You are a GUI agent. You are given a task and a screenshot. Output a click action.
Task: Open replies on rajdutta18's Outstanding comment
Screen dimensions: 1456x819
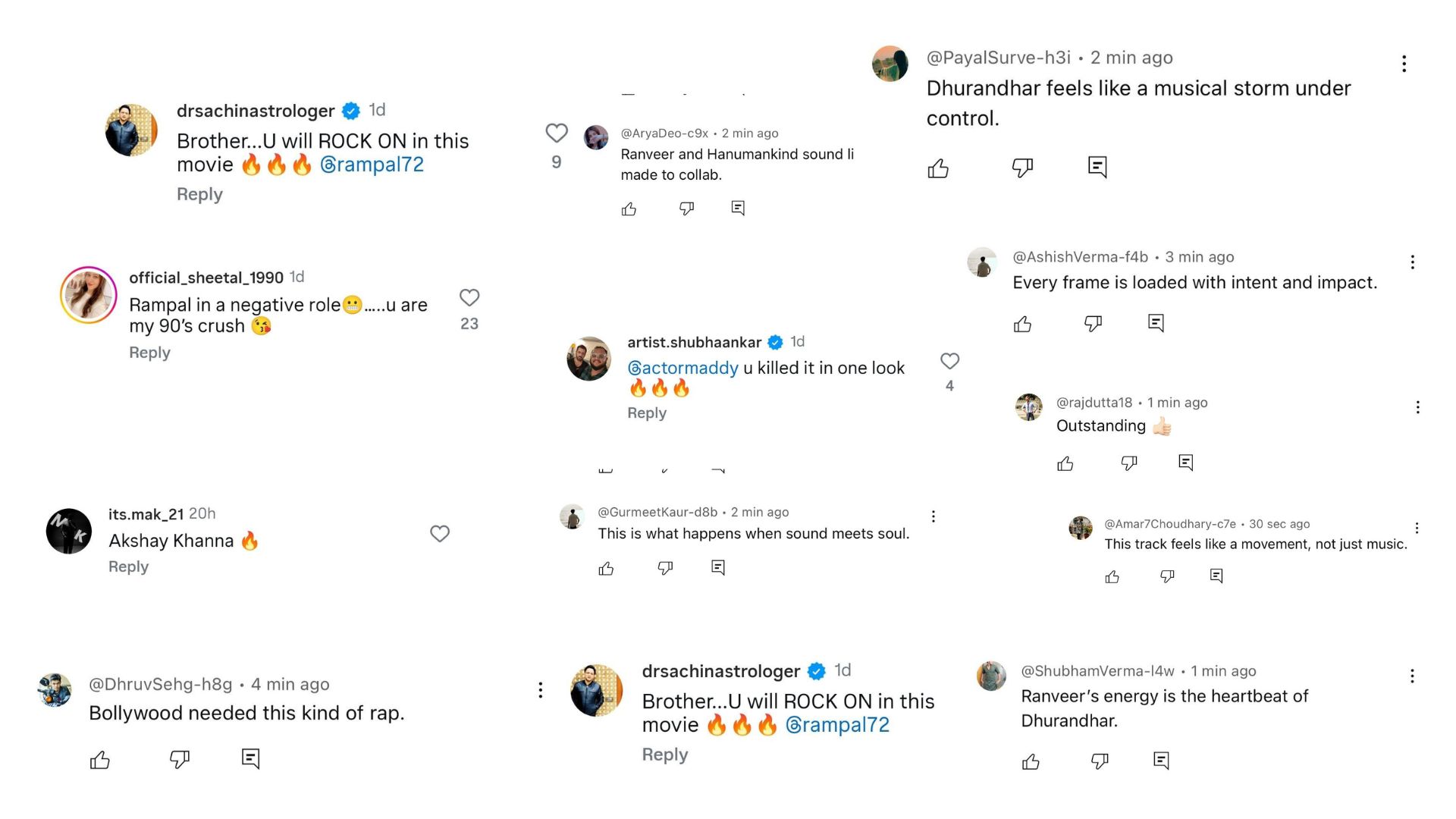tap(1186, 463)
